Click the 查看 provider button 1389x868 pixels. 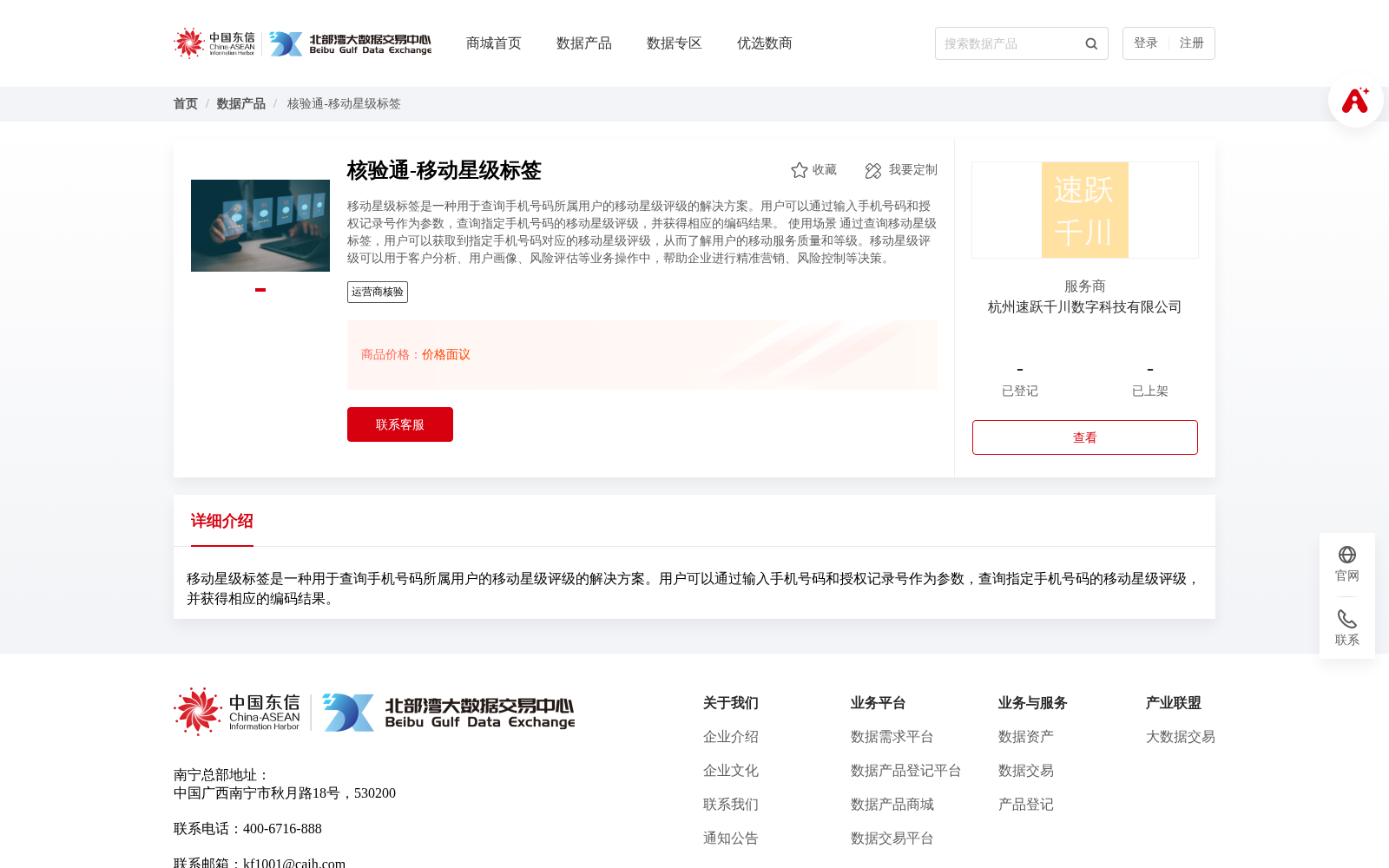[1085, 437]
